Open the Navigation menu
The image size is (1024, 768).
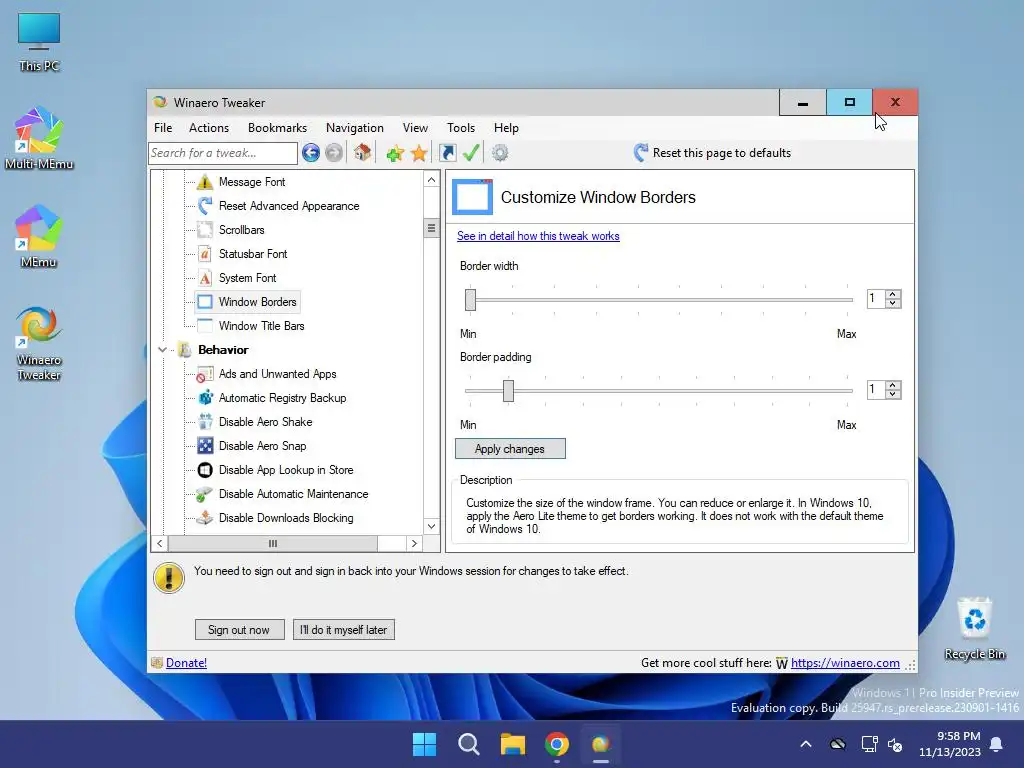[x=355, y=128]
